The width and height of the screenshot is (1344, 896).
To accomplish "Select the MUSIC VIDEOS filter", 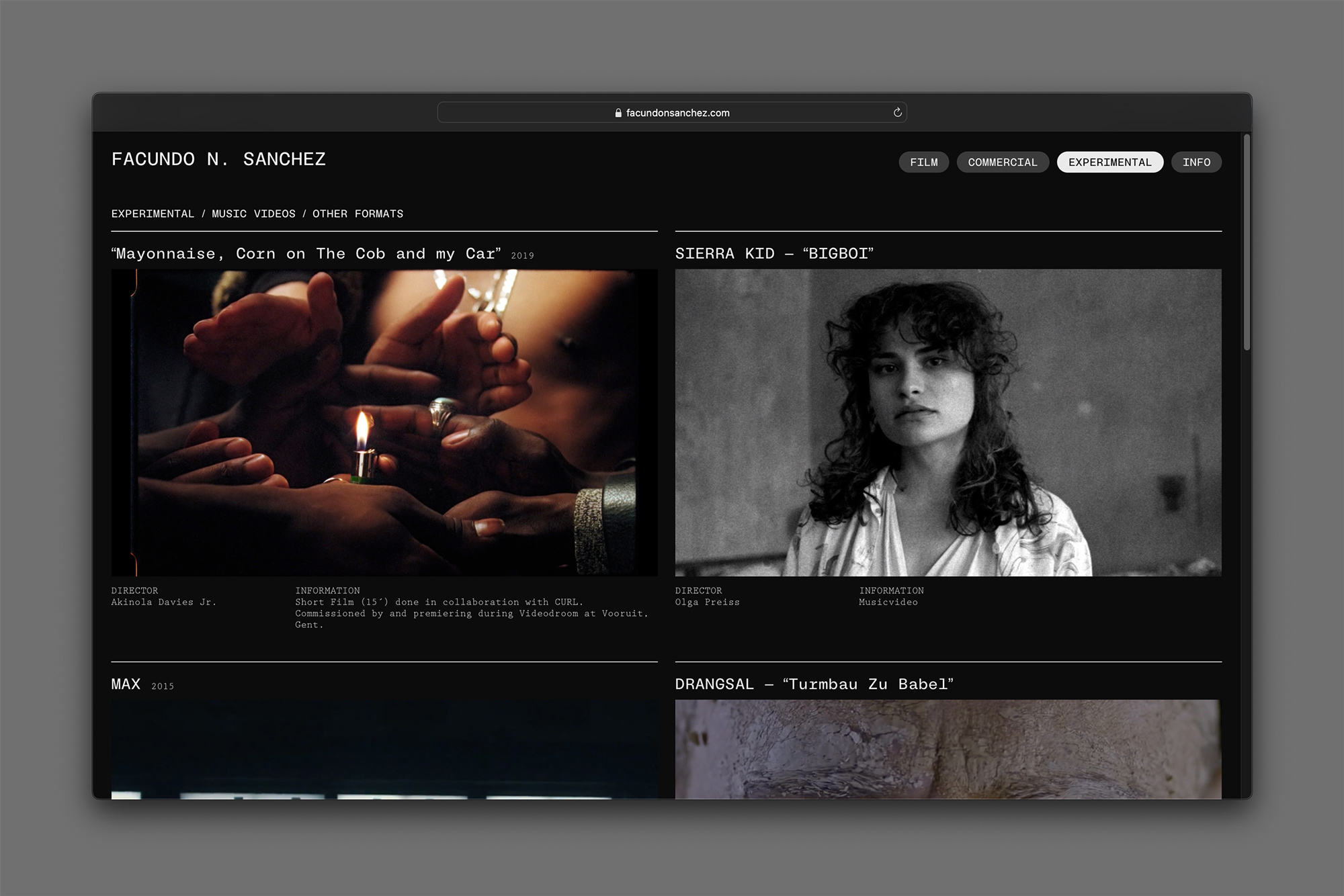I will click(x=253, y=214).
